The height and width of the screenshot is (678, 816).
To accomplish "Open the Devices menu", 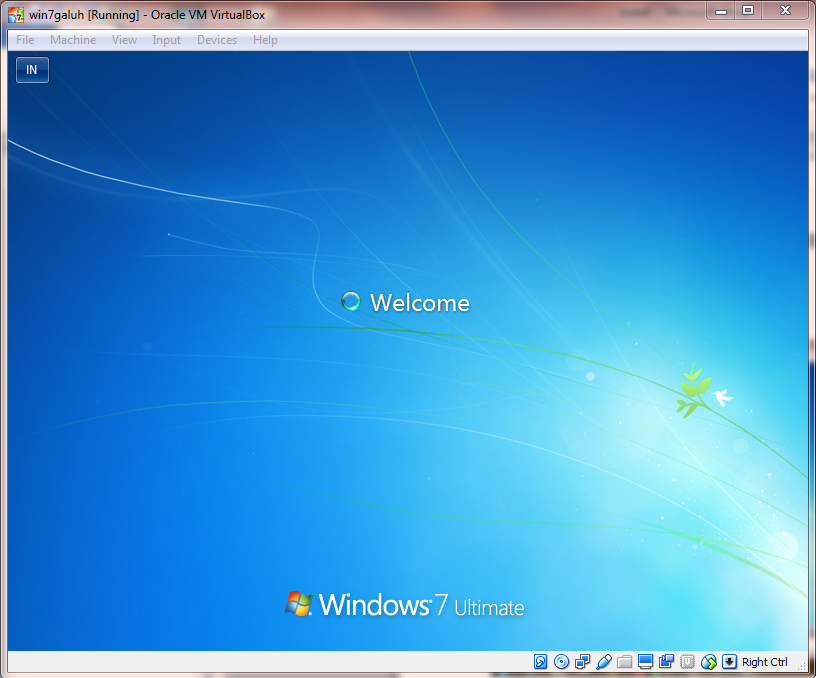I will [x=217, y=40].
